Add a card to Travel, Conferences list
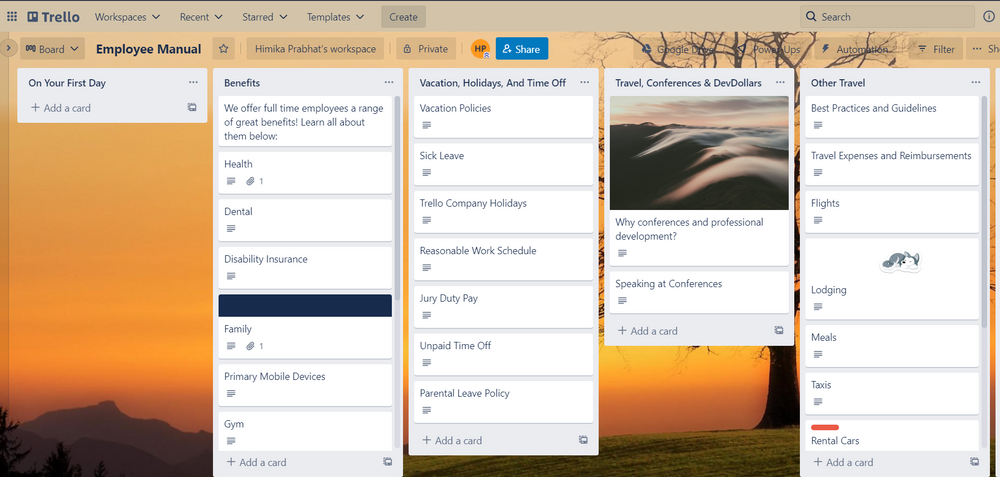1000x477 pixels. point(647,331)
